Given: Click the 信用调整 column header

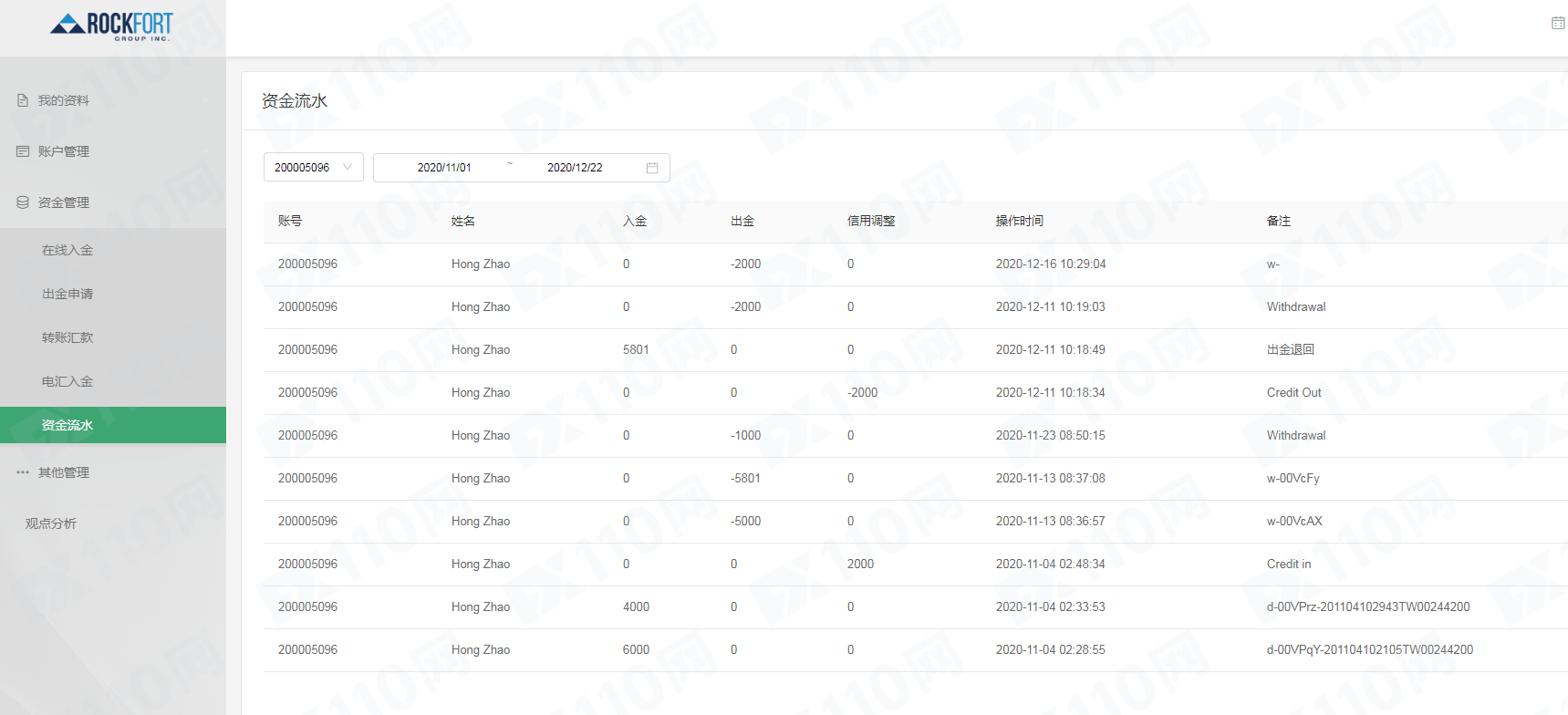Looking at the screenshot, I should 871,221.
